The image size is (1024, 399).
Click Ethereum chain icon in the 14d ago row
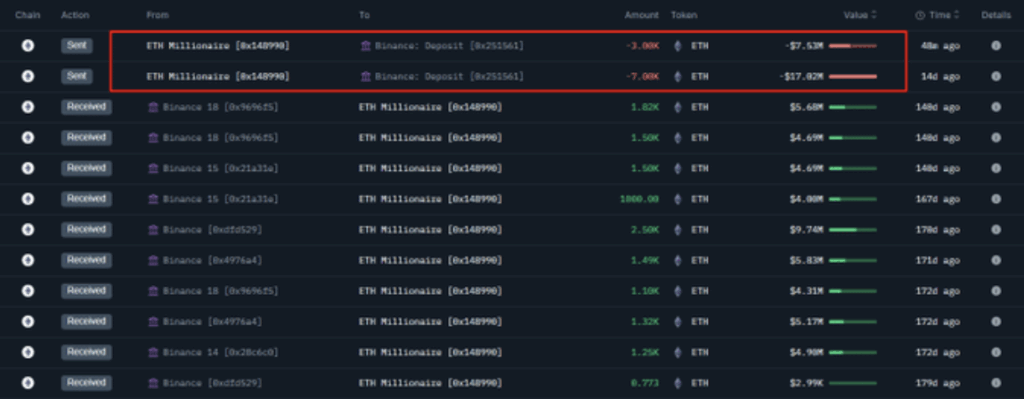click(x=27, y=76)
